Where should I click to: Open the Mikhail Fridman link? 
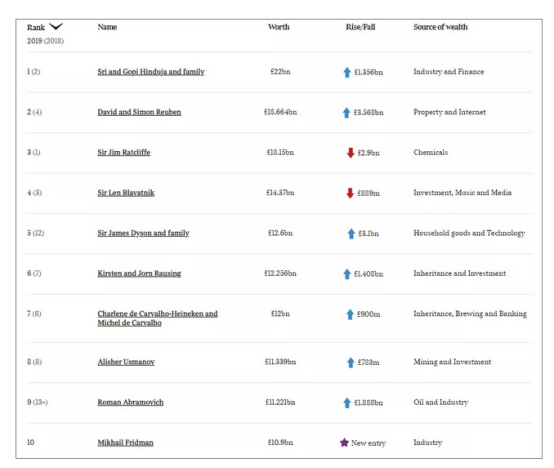125,443
